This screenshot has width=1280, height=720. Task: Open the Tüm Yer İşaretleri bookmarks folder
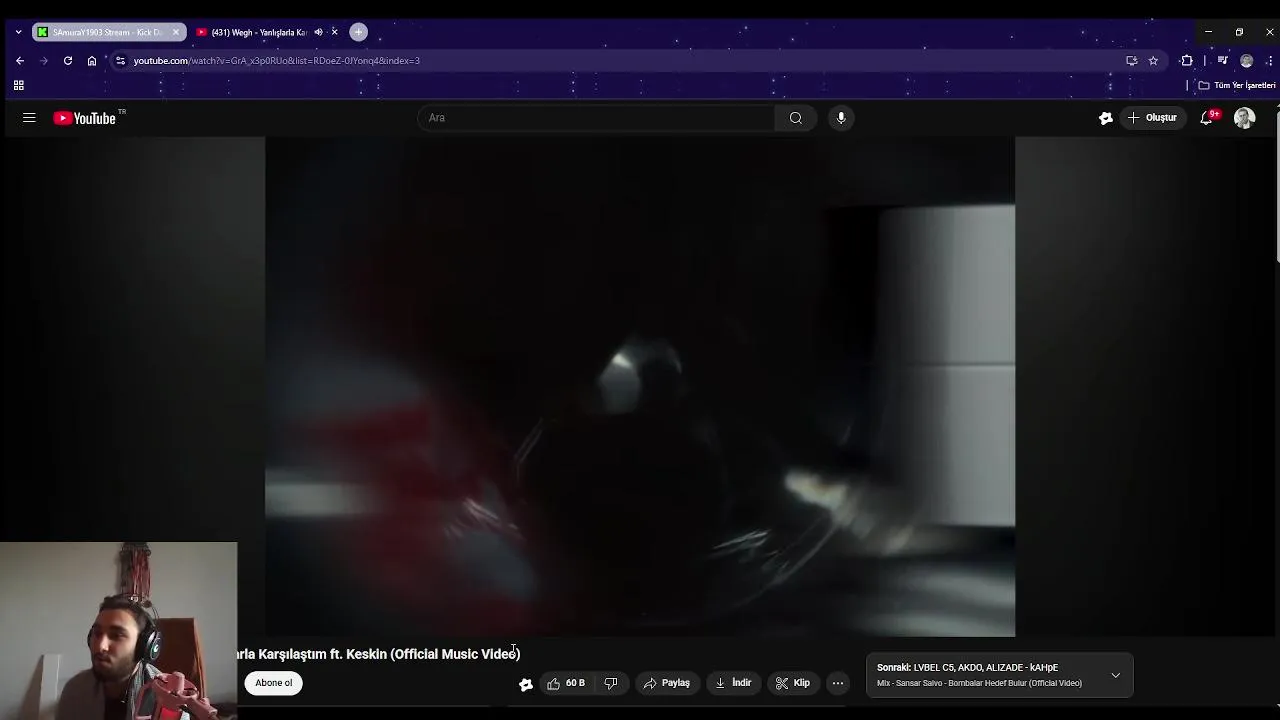(x=1237, y=86)
